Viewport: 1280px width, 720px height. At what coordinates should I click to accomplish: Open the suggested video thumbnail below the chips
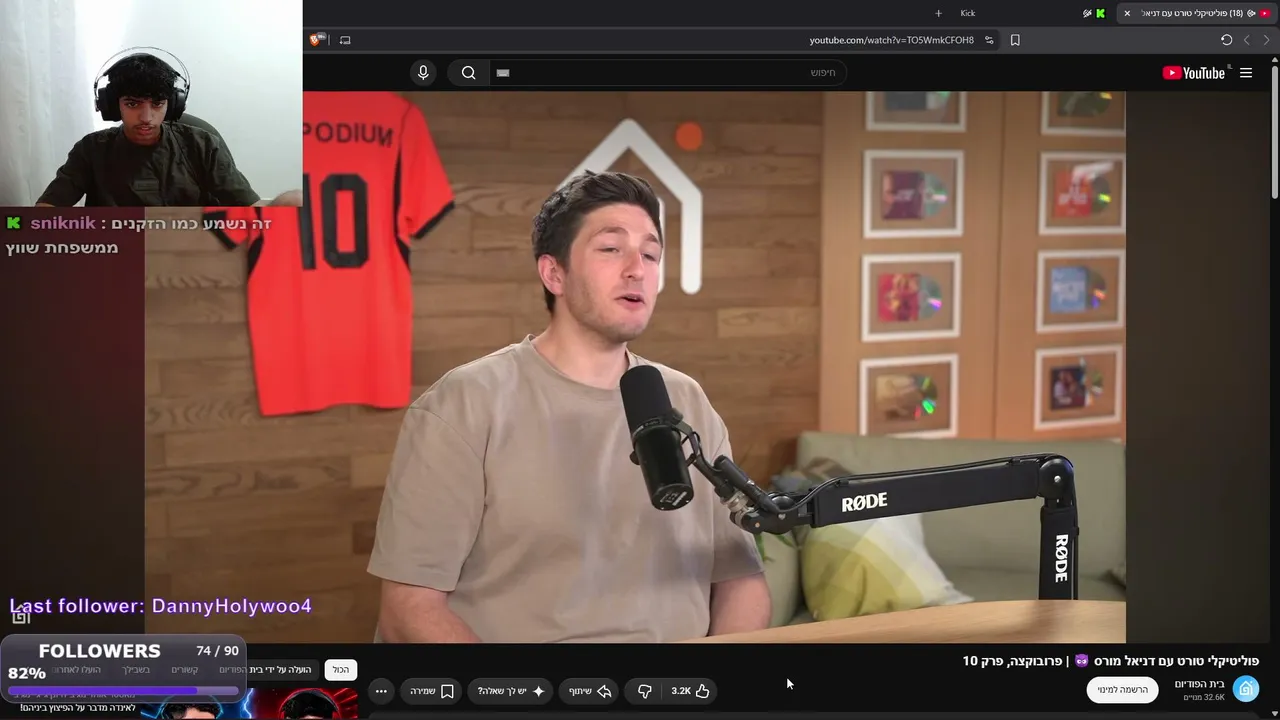250,703
